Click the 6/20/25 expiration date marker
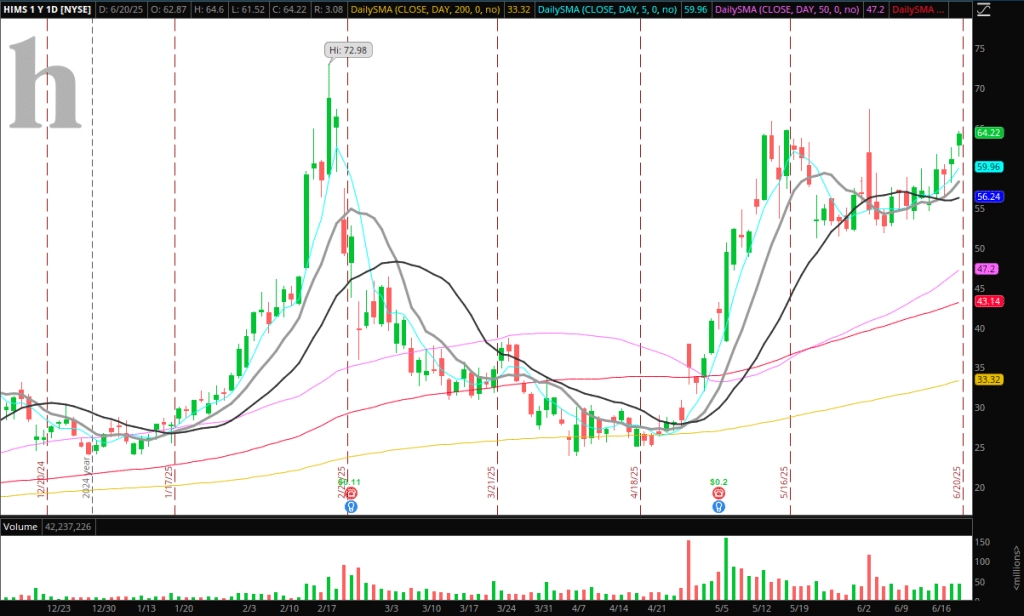 (957, 482)
